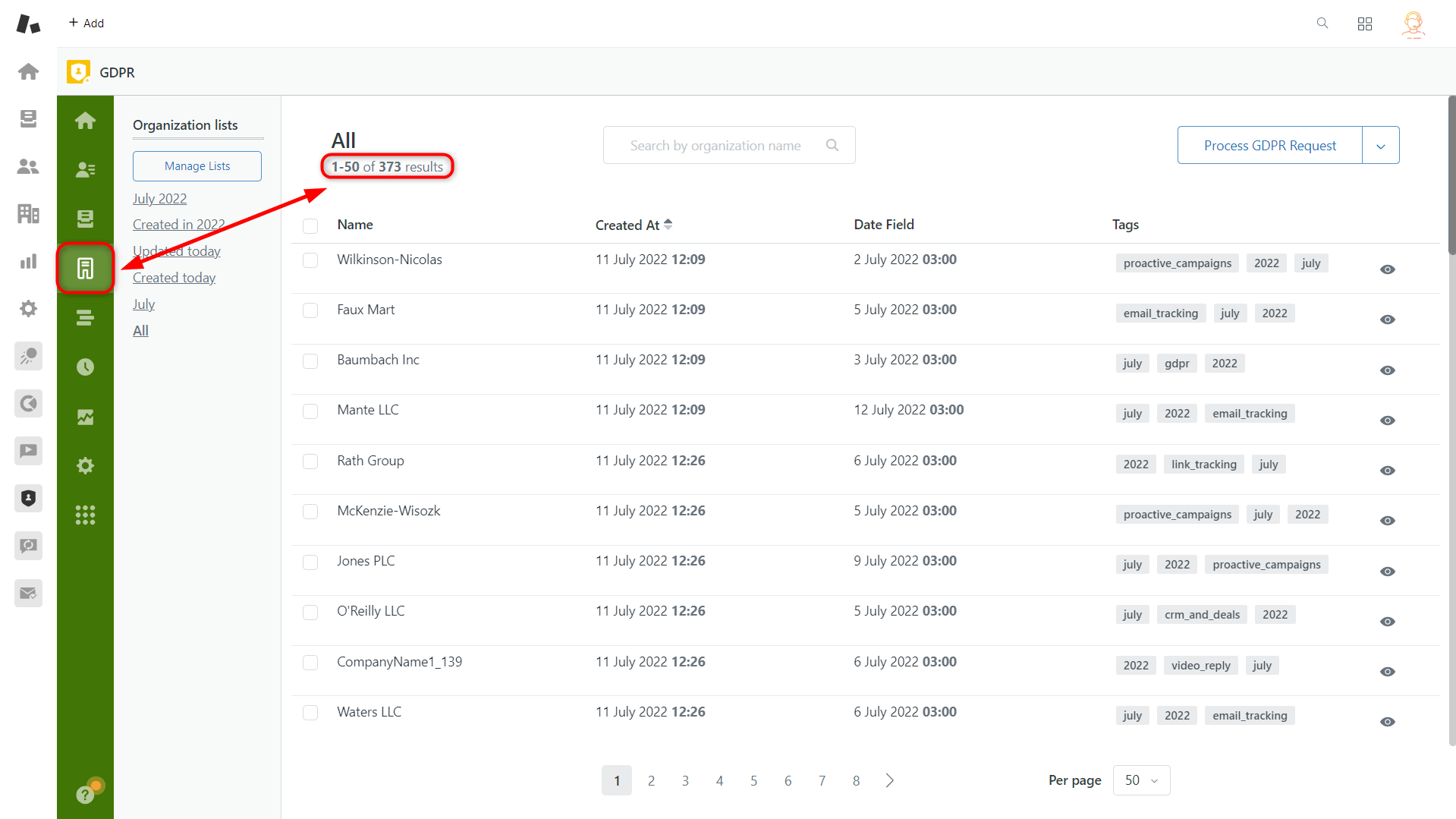Image resolution: width=1456 pixels, height=819 pixels.
Task: Click the Zendesk logo icon
Action: click(28, 24)
